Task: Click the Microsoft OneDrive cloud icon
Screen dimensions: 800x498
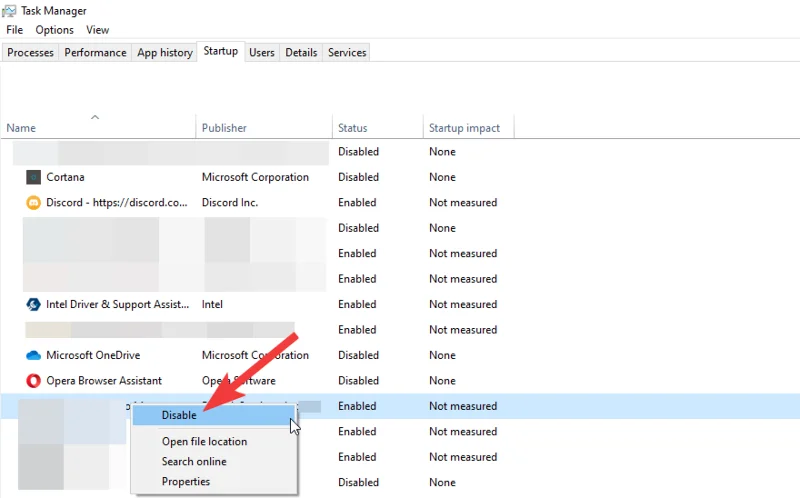Action: (33, 355)
